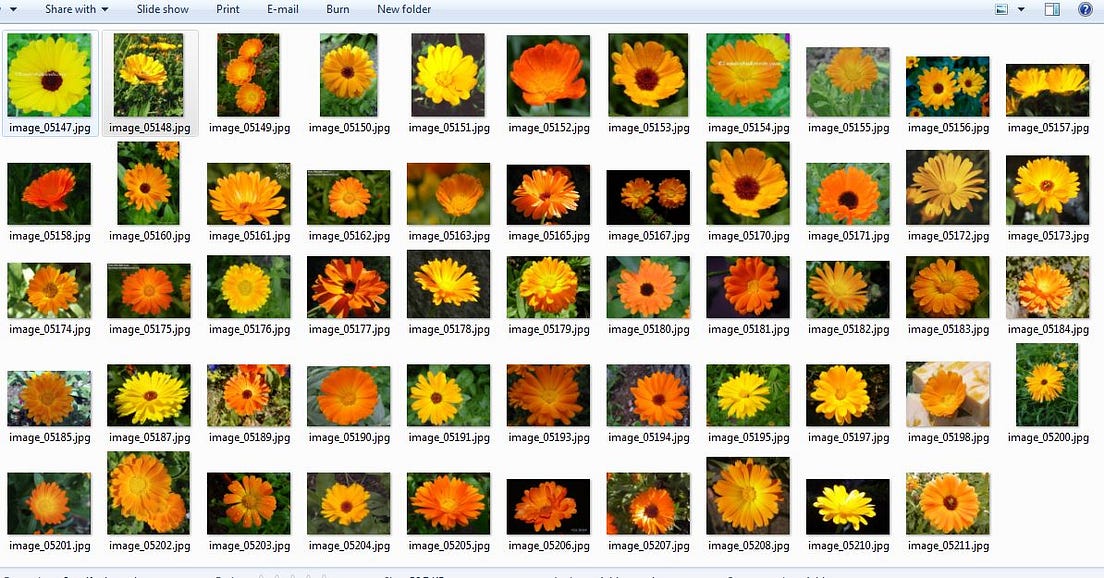The image size is (1104, 578).
Task: Burn the pictures to disc
Action: pyautogui.click(x=337, y=9)
